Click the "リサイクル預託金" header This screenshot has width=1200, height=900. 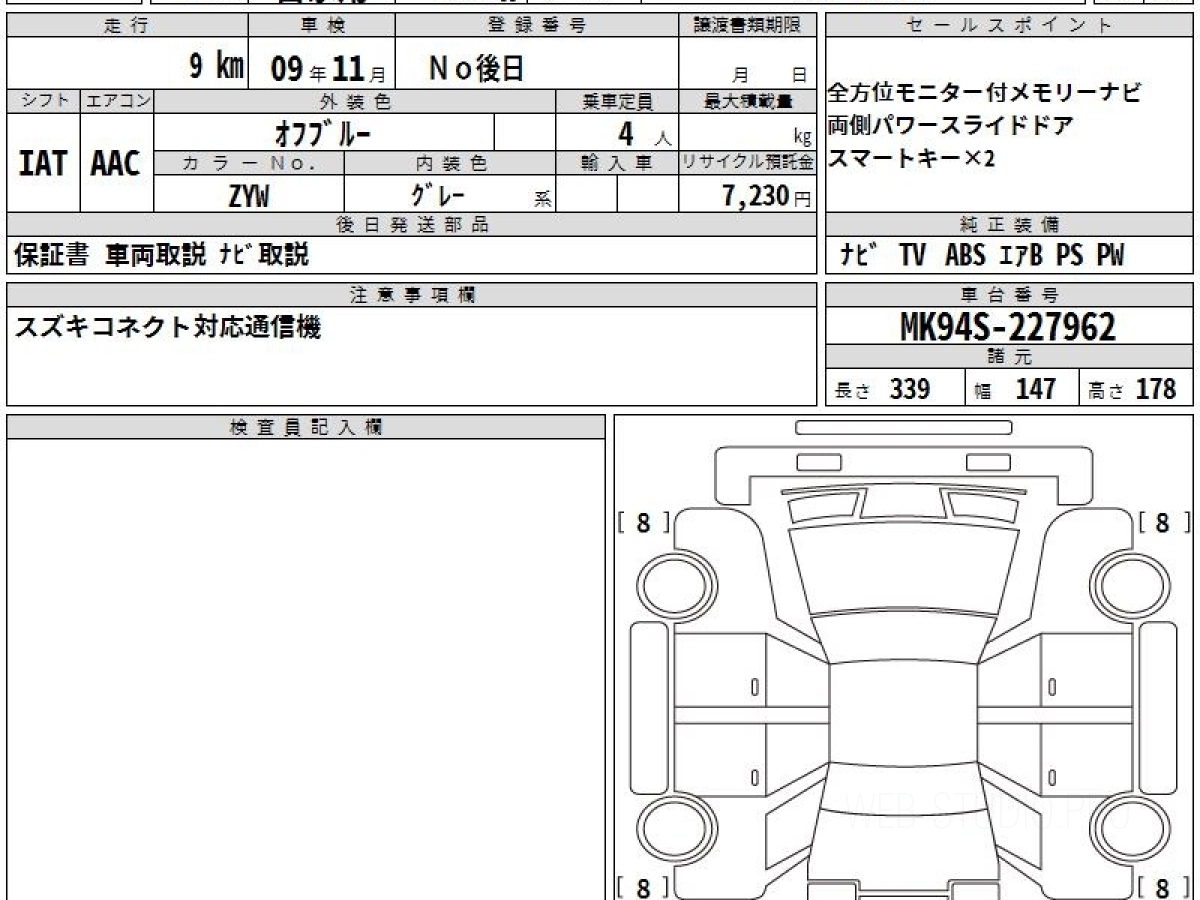pyautogui.click(x=748, y=162)
